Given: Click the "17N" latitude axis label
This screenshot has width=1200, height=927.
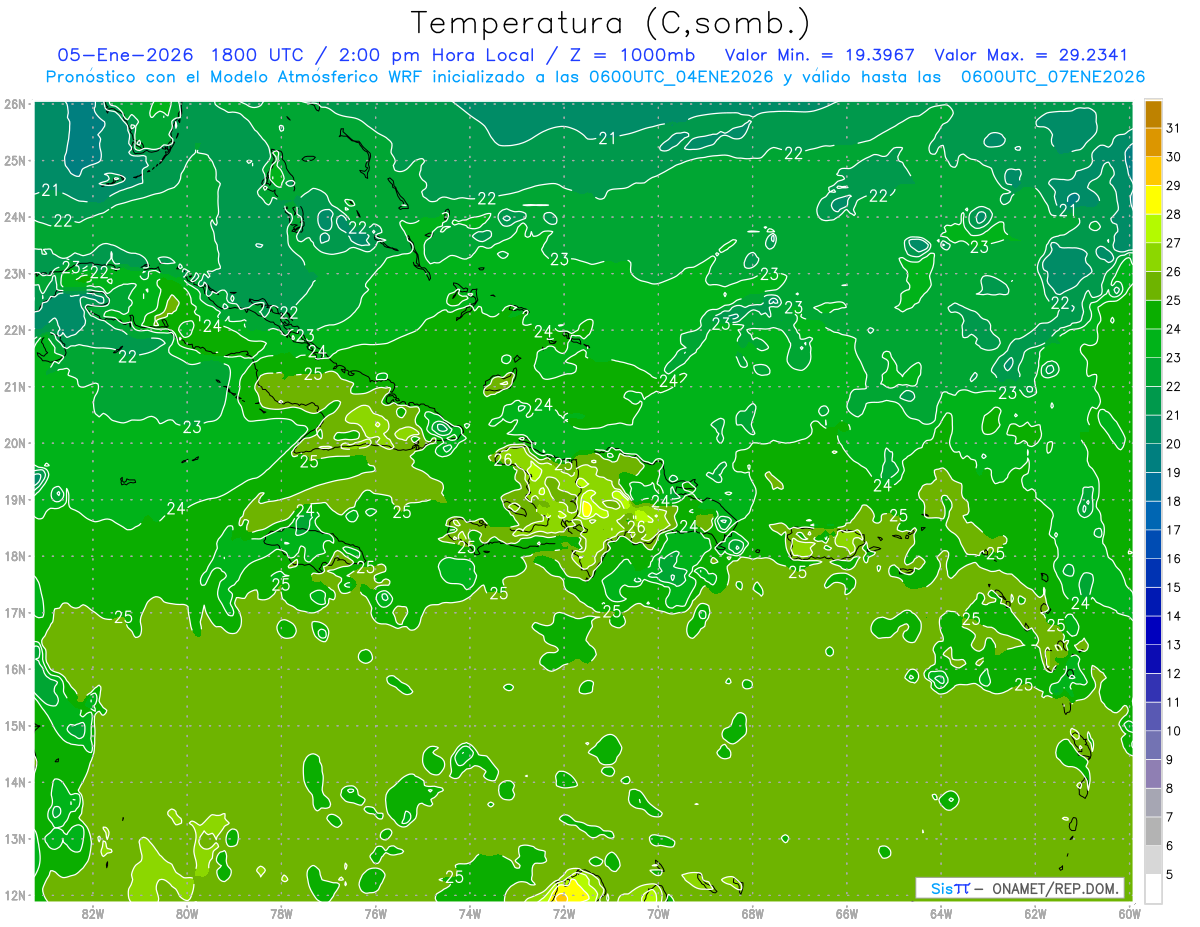Looking at the screenshot, I should click(x=16, y=612).
